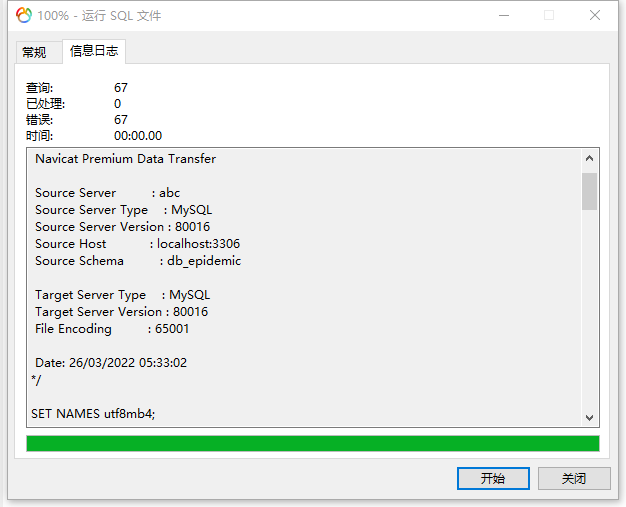Click the log scrollbar up arrow
The height and width of the screenshot is (507, 626).
[589, 158]
